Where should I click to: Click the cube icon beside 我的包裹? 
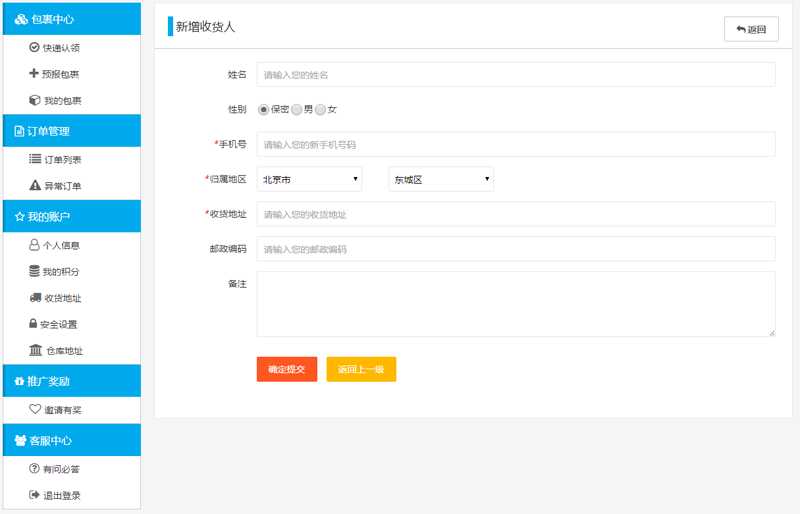(35, 101)
